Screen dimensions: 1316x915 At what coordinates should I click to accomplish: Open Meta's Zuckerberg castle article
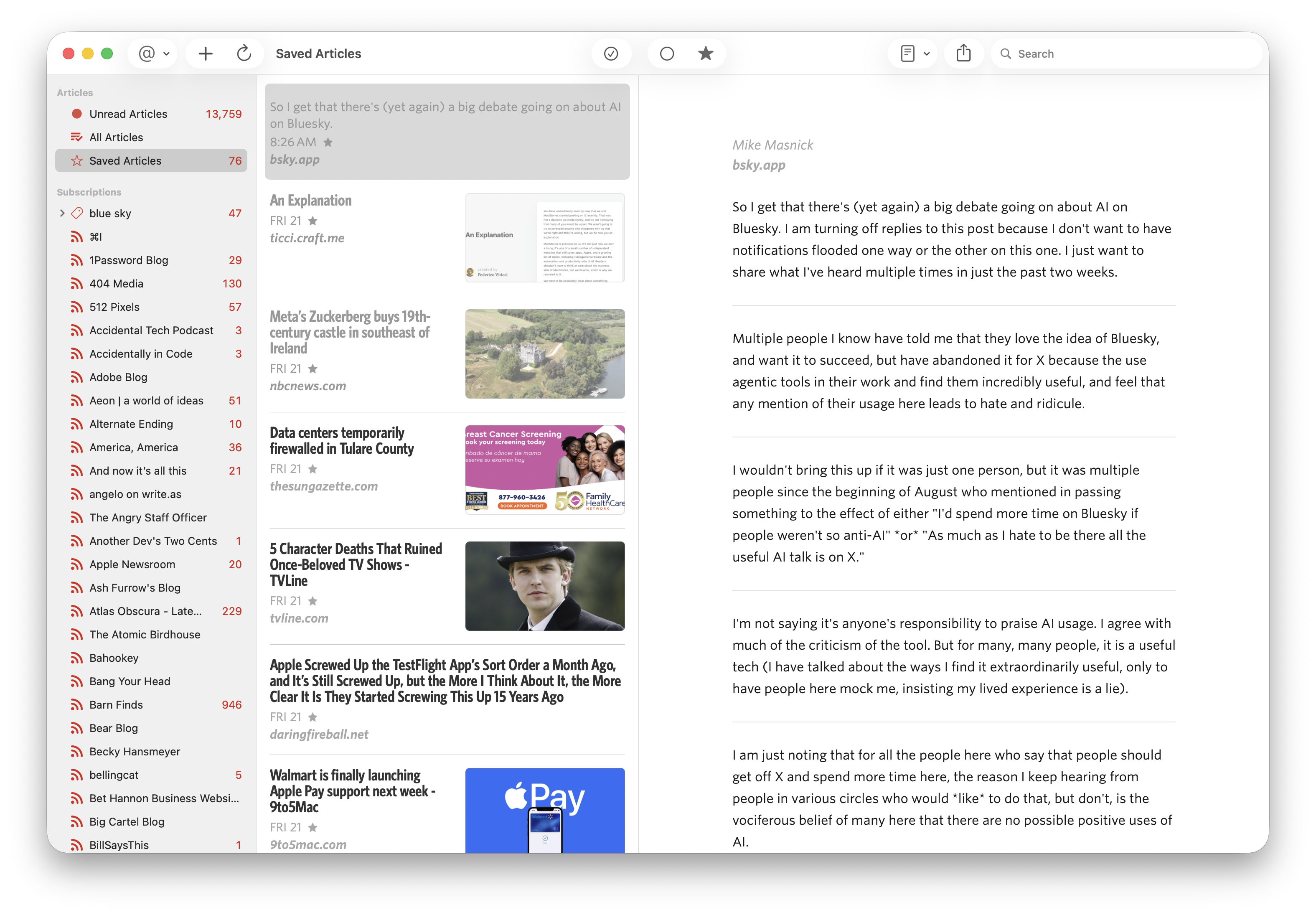pyautogui.click(x=447, y=354)
